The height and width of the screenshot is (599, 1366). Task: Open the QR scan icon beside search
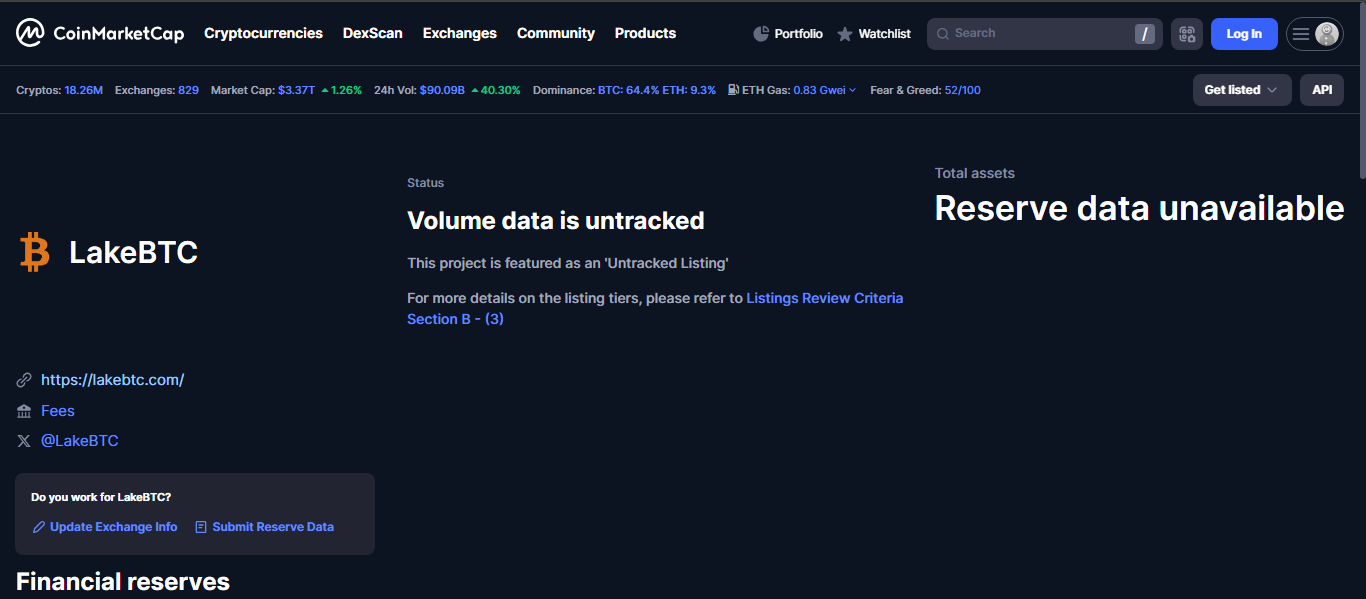tap(1187, 34)
